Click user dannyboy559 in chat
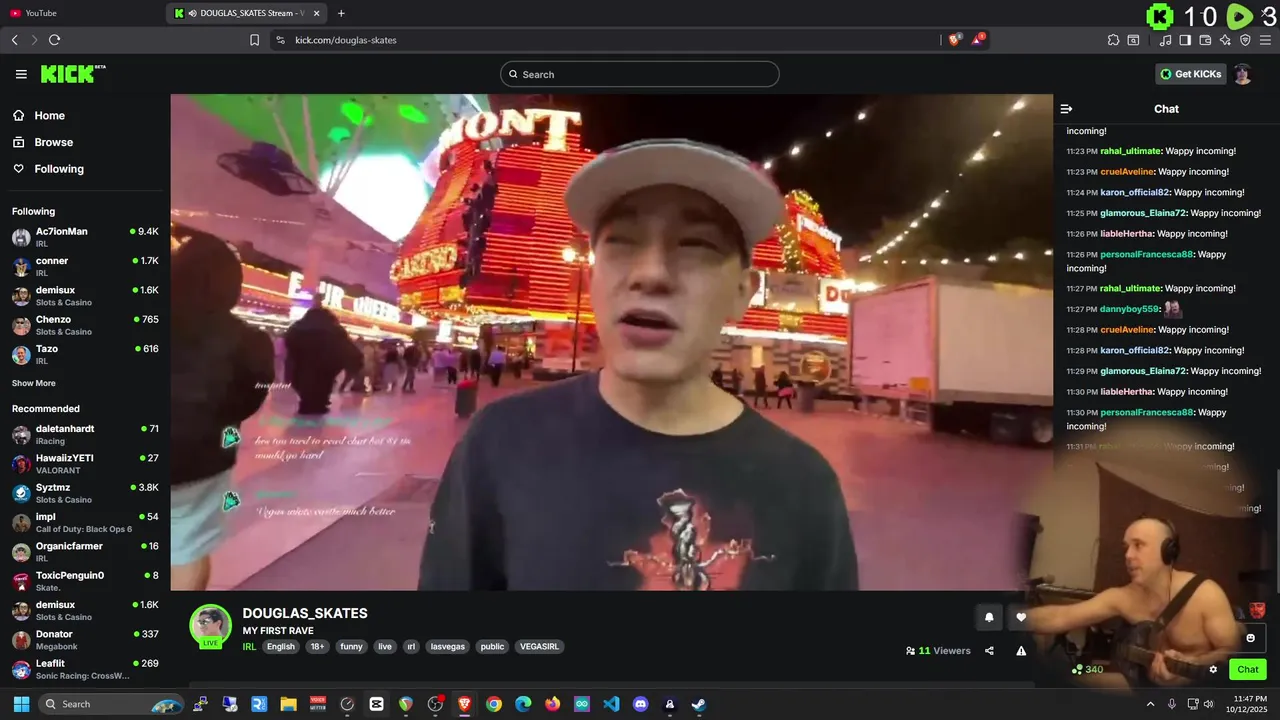 click(x=1129, y=309)
